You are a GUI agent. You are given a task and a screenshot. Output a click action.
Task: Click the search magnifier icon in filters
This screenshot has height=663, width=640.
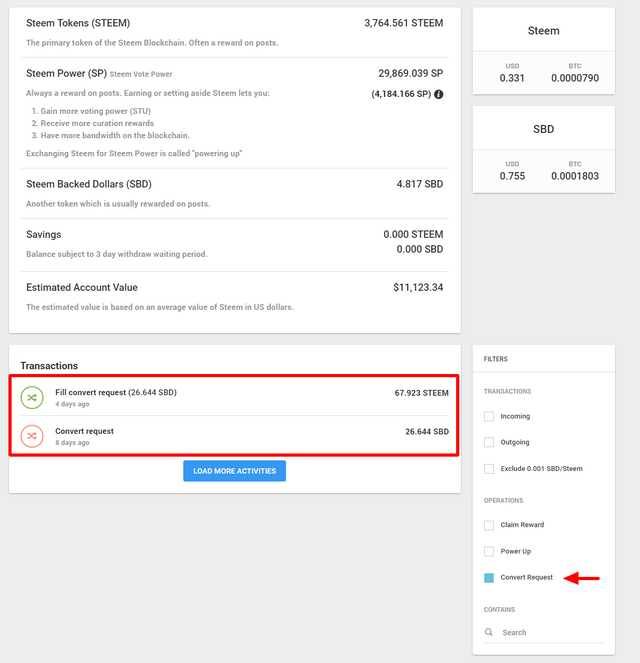pyautogui.click(x=489, y=632)
